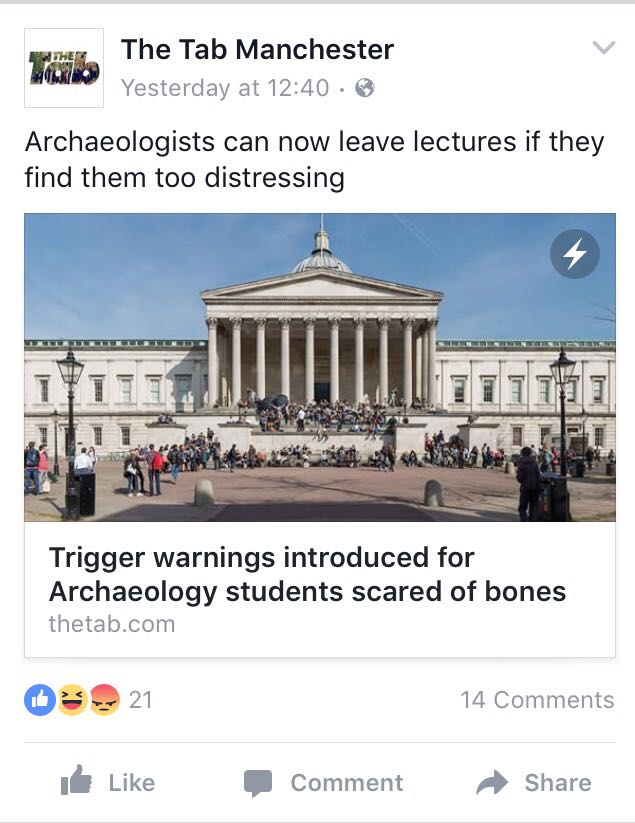635x823 pixels.
Task: Open The Tab Manchester profile picture
Action: tap(64, 68)
